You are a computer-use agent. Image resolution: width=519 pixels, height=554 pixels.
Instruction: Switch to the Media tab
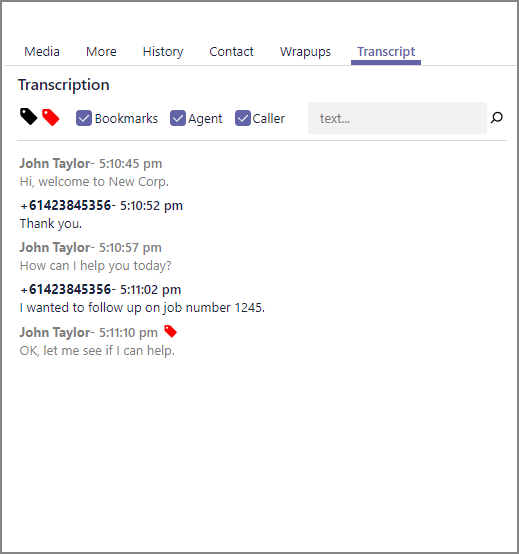click(42, 52)
